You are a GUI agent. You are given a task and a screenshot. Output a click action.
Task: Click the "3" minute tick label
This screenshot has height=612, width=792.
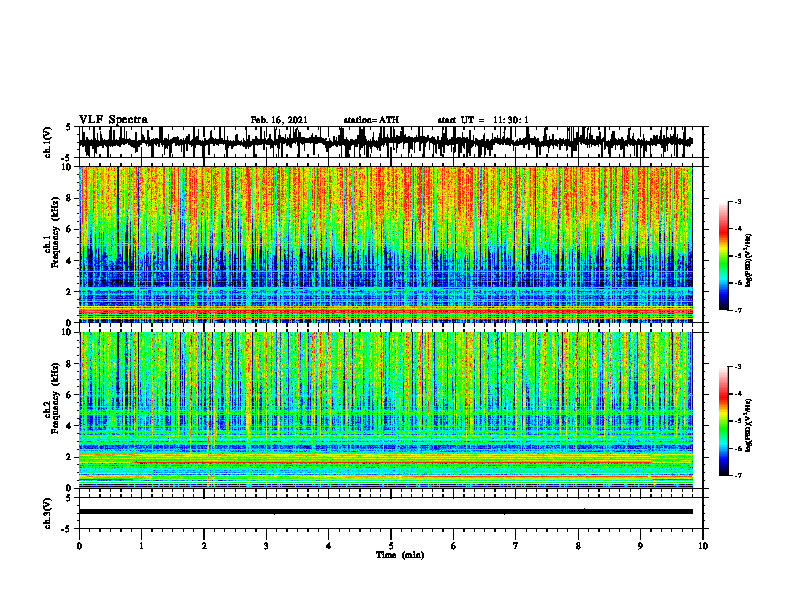tap(266, 546)
